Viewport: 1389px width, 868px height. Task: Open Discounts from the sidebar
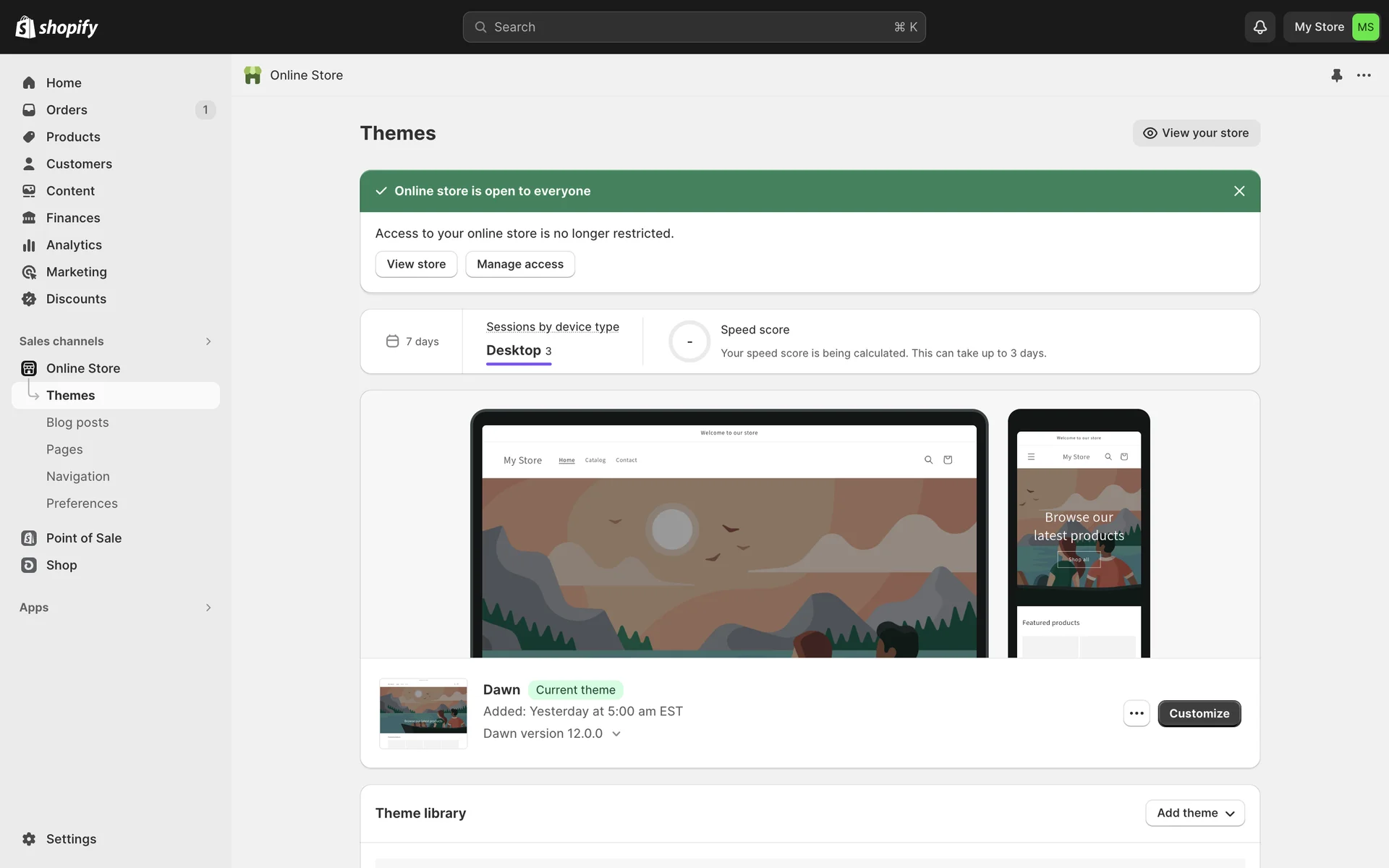point(76,299)
